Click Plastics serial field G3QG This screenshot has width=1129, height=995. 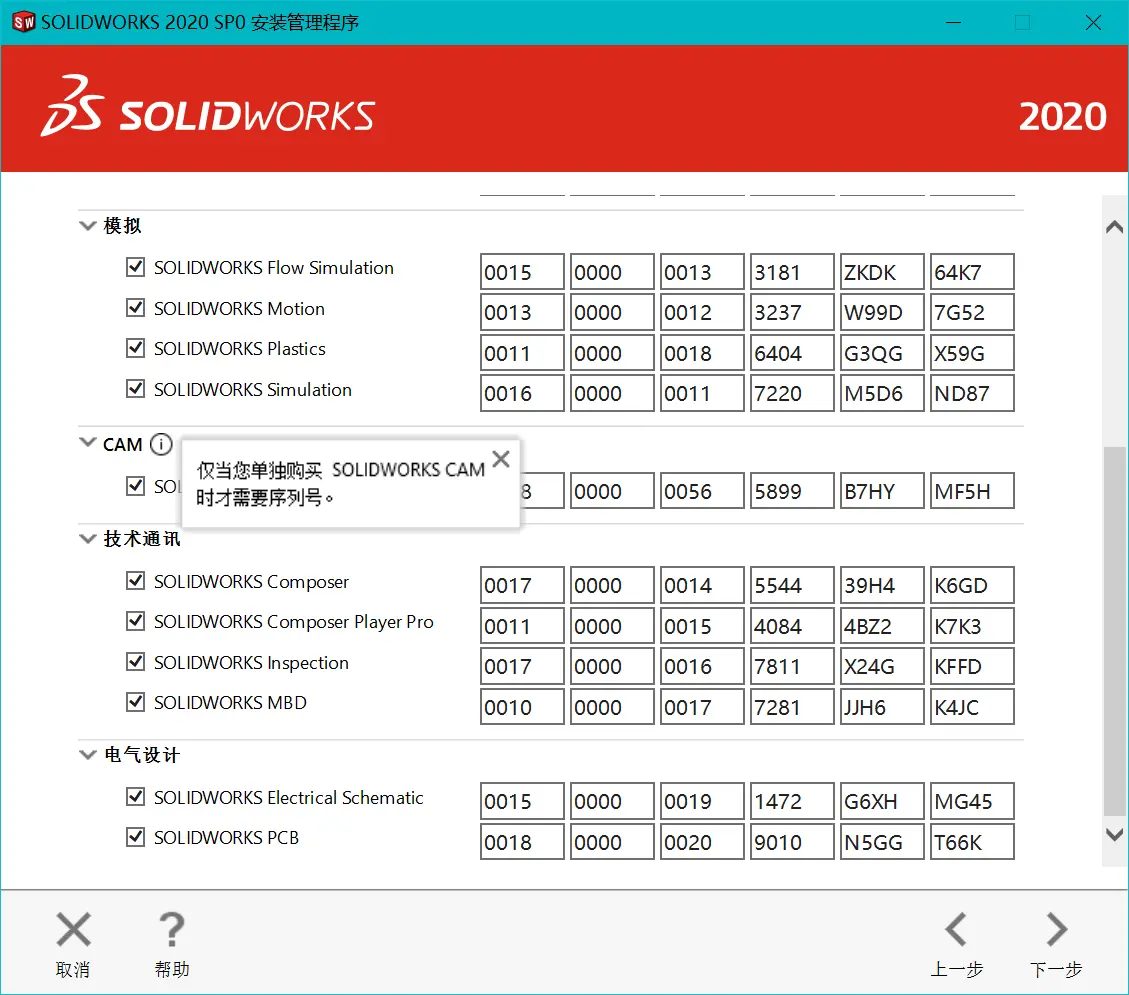882,354
